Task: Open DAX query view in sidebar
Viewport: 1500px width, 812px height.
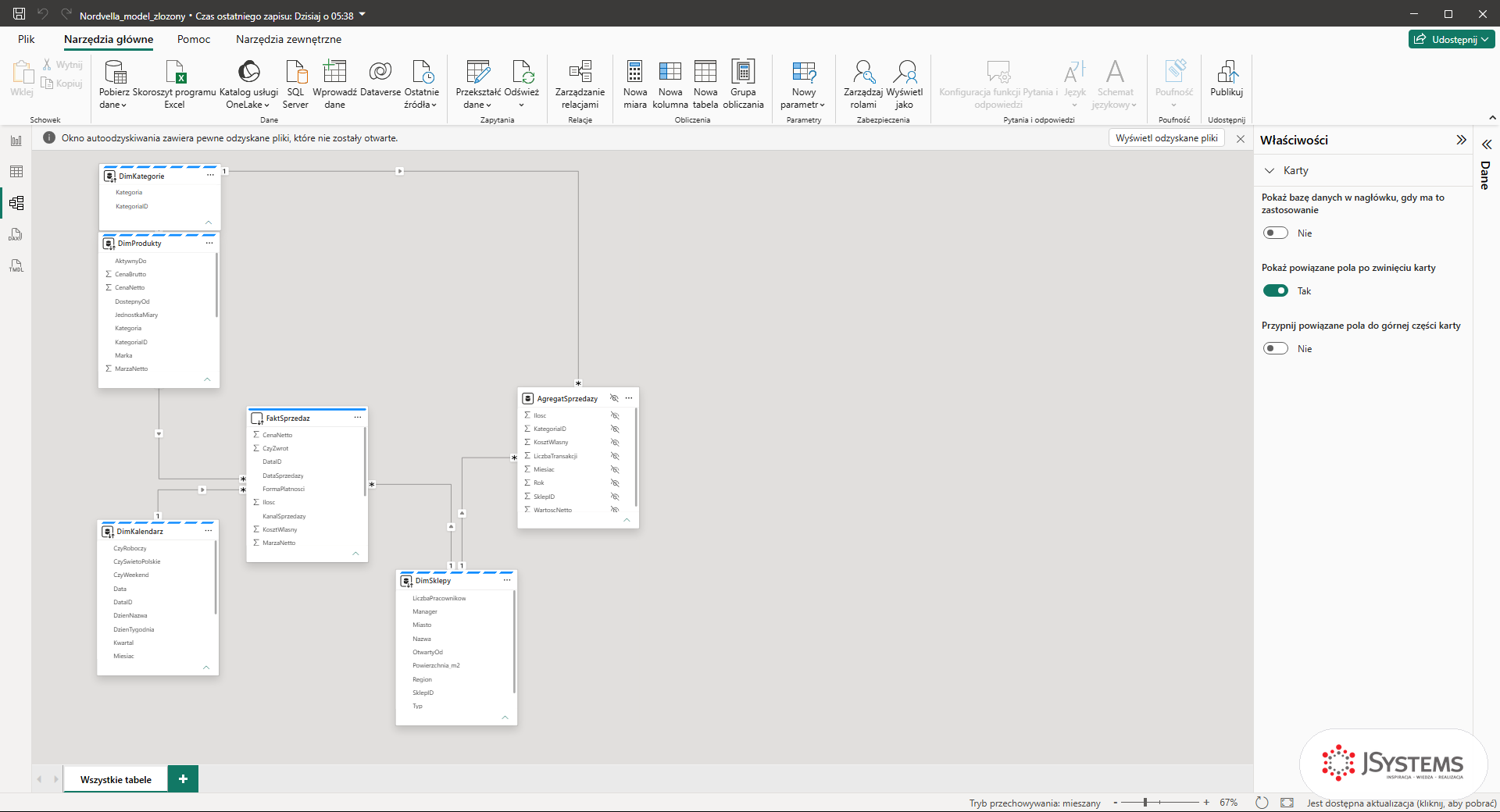Action: 16,234
